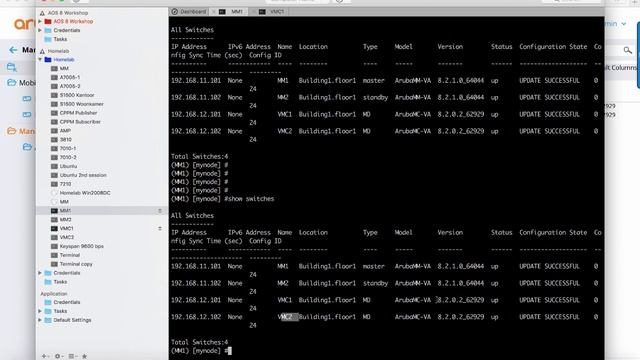Select the MM1 row in the sidebar
This screenshot has height=360, width=640.
(102, 211)
